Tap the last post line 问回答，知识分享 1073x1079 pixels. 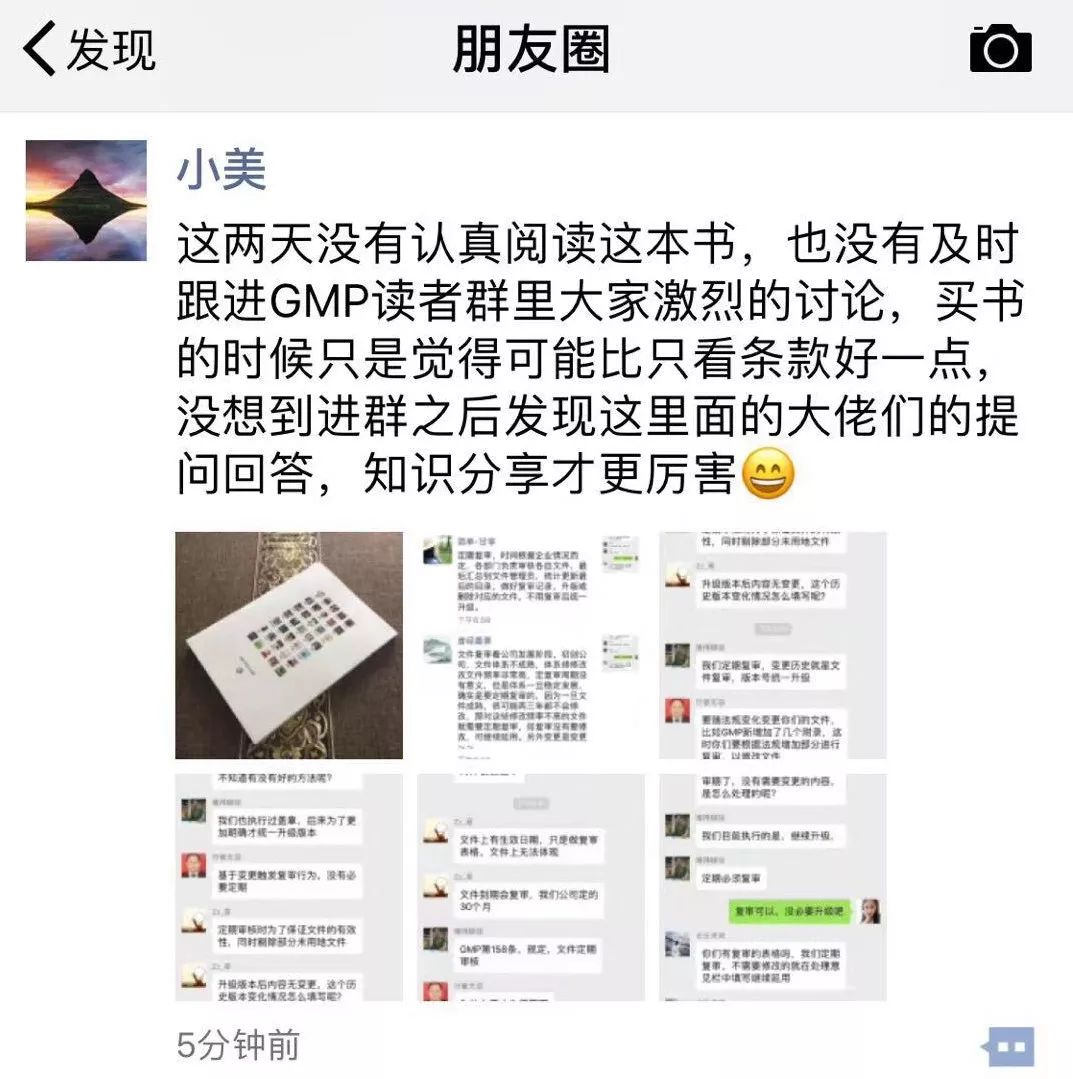(x=486, y=473)
